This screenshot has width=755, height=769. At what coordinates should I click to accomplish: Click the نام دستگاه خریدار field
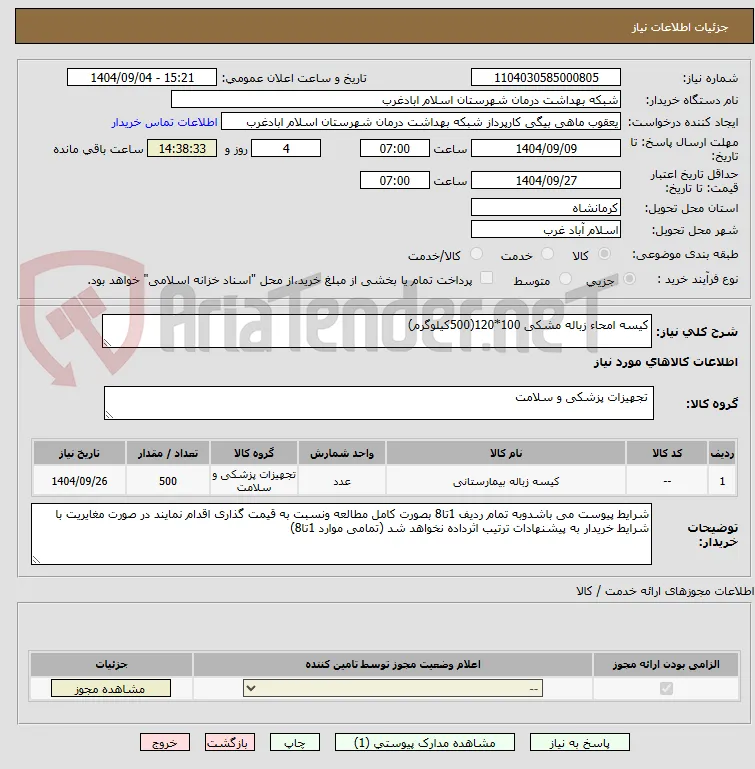tap(395, 100)
